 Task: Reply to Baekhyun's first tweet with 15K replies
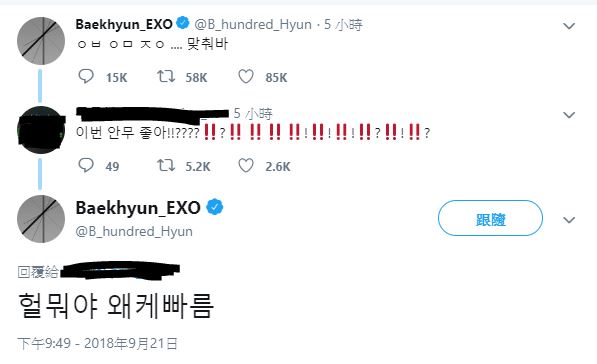86,77
